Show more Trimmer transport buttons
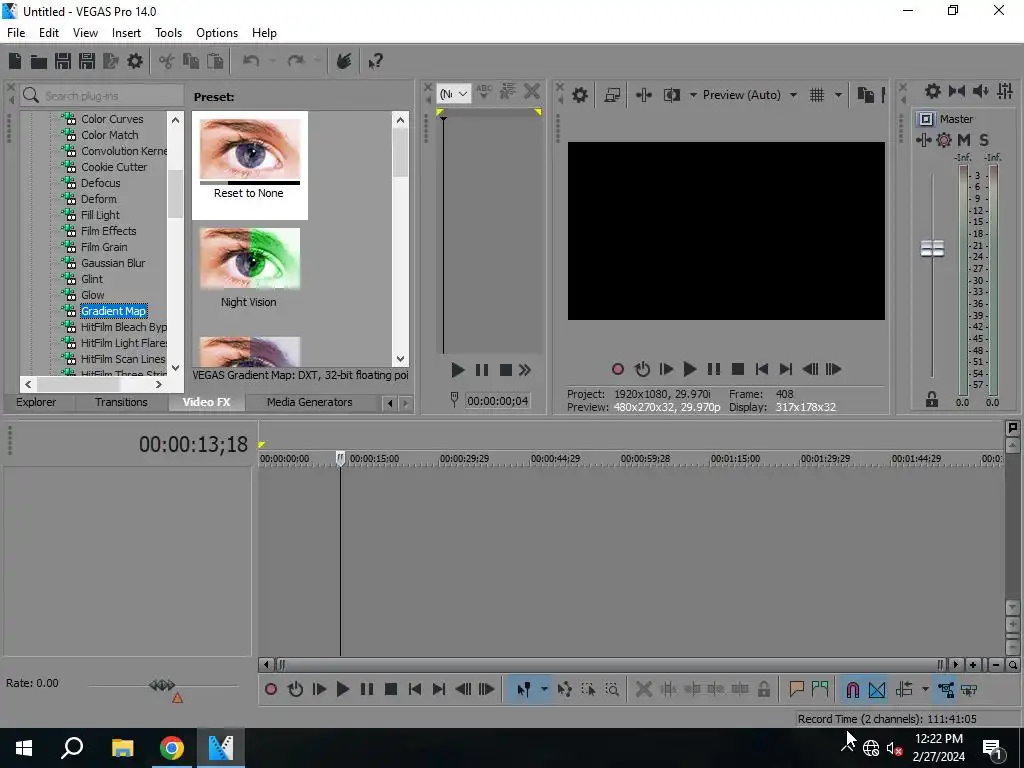 pos(525,370)
